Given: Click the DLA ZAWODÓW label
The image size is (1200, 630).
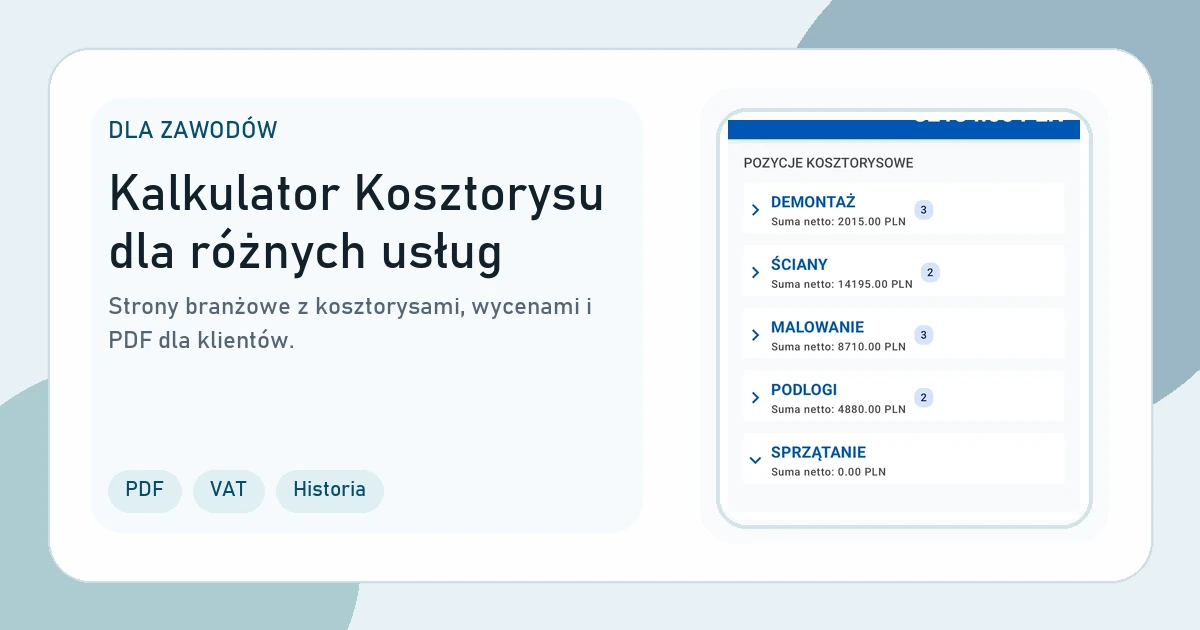Looking at the screenshot, I should pyautogui.click(x=193, y=130).
